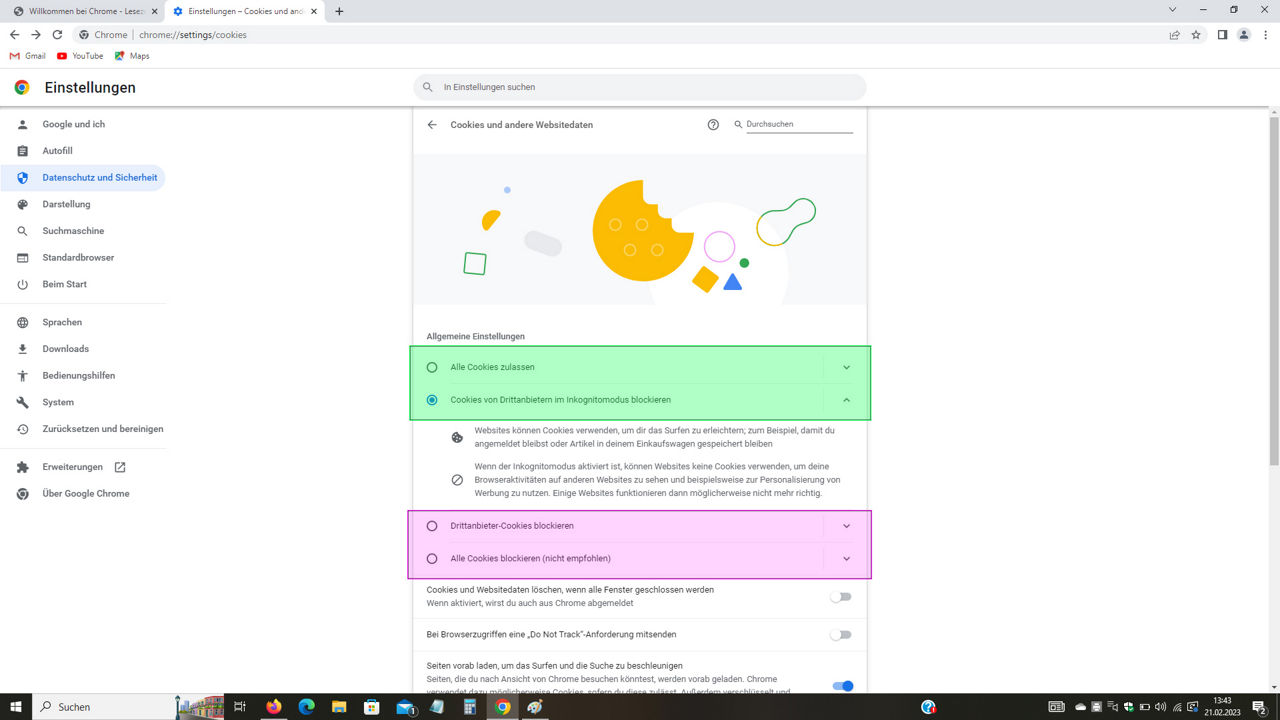Select the Alle Cookies zulassen radio button
The width and height of the screenshot is (1280, 720).
(431, 367)
